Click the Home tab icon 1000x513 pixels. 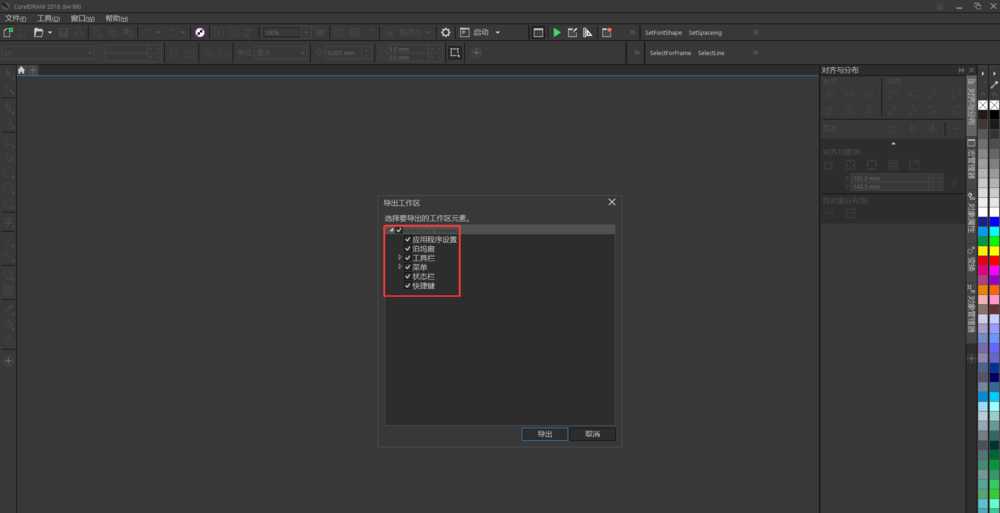click(21, 70)
